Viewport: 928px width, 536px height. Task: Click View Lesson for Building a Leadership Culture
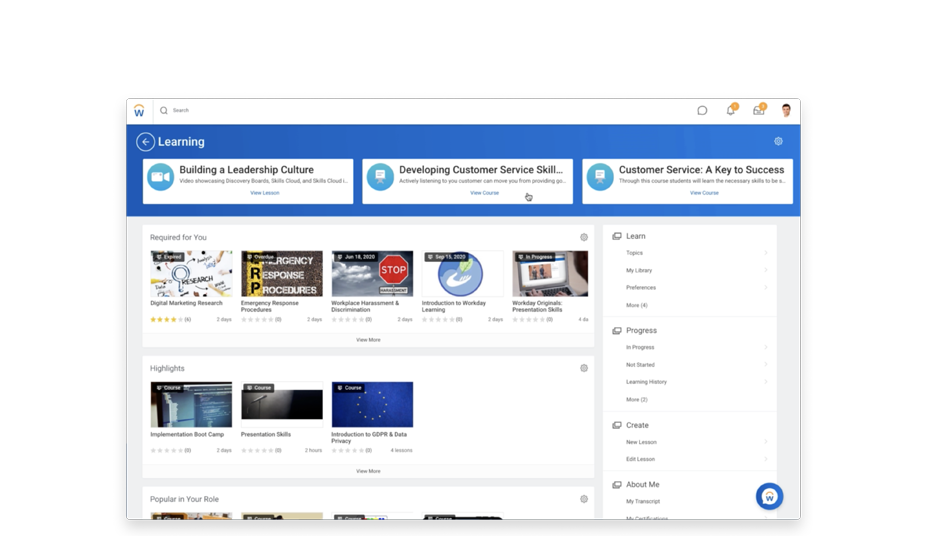(x=264, y=193)
